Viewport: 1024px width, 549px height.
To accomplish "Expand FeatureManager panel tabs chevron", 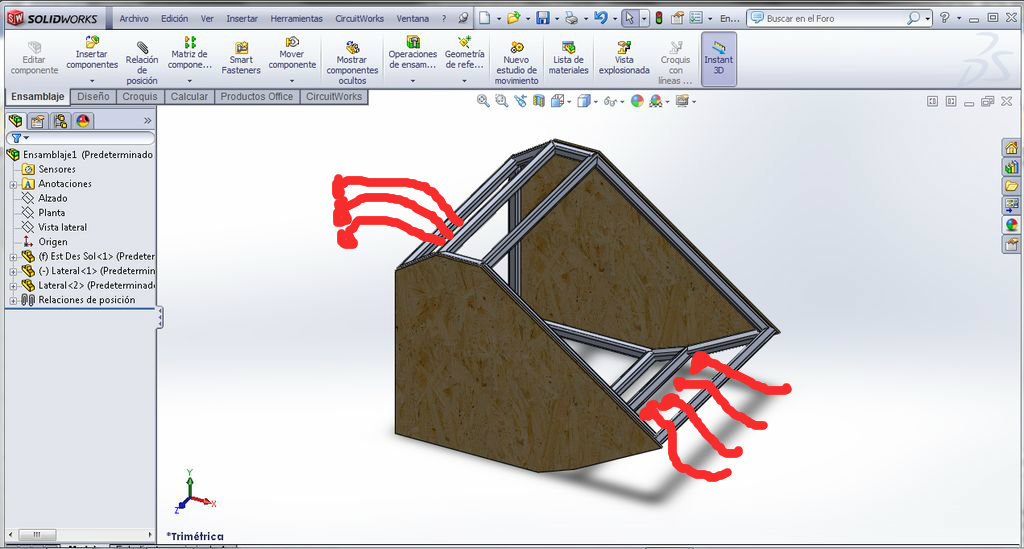I will [x=148, y=121].
